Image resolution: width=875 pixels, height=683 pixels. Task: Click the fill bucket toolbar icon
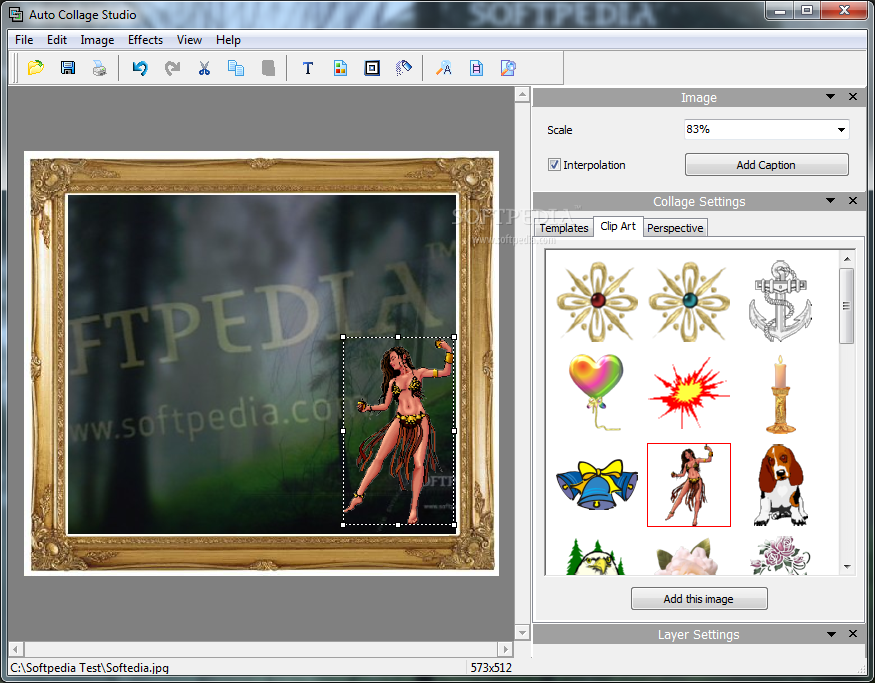coord(403,68)
